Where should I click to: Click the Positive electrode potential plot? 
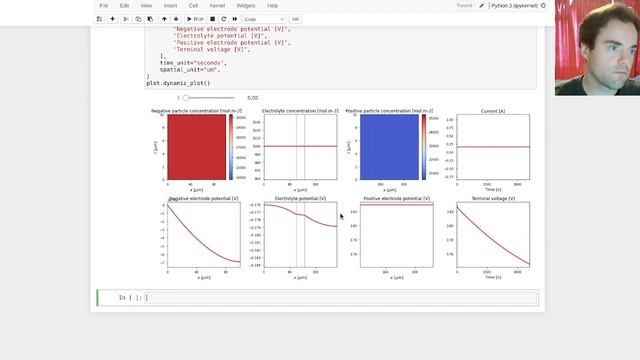pyautogui.click(x=397, y=235)
